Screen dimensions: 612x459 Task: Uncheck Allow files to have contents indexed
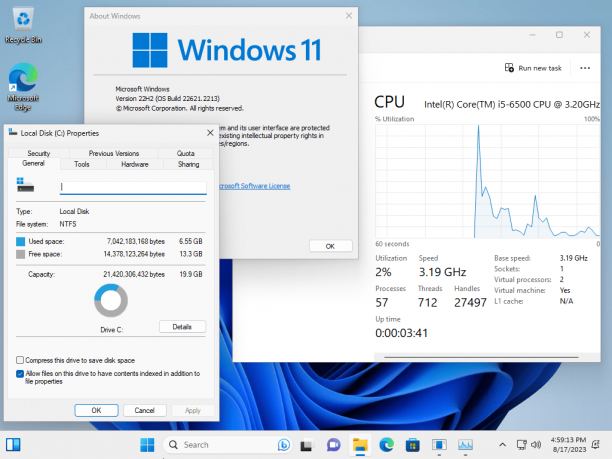click(x=20, y=374)
